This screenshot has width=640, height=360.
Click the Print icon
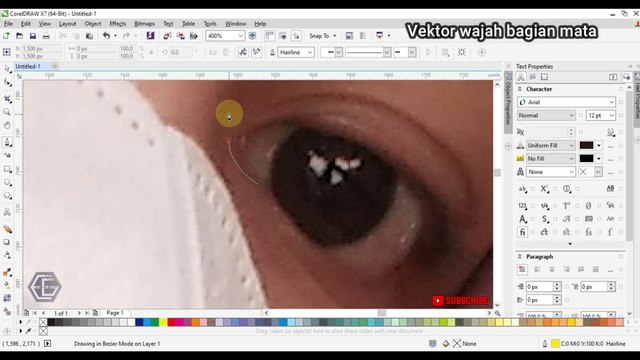coord(46,36)
